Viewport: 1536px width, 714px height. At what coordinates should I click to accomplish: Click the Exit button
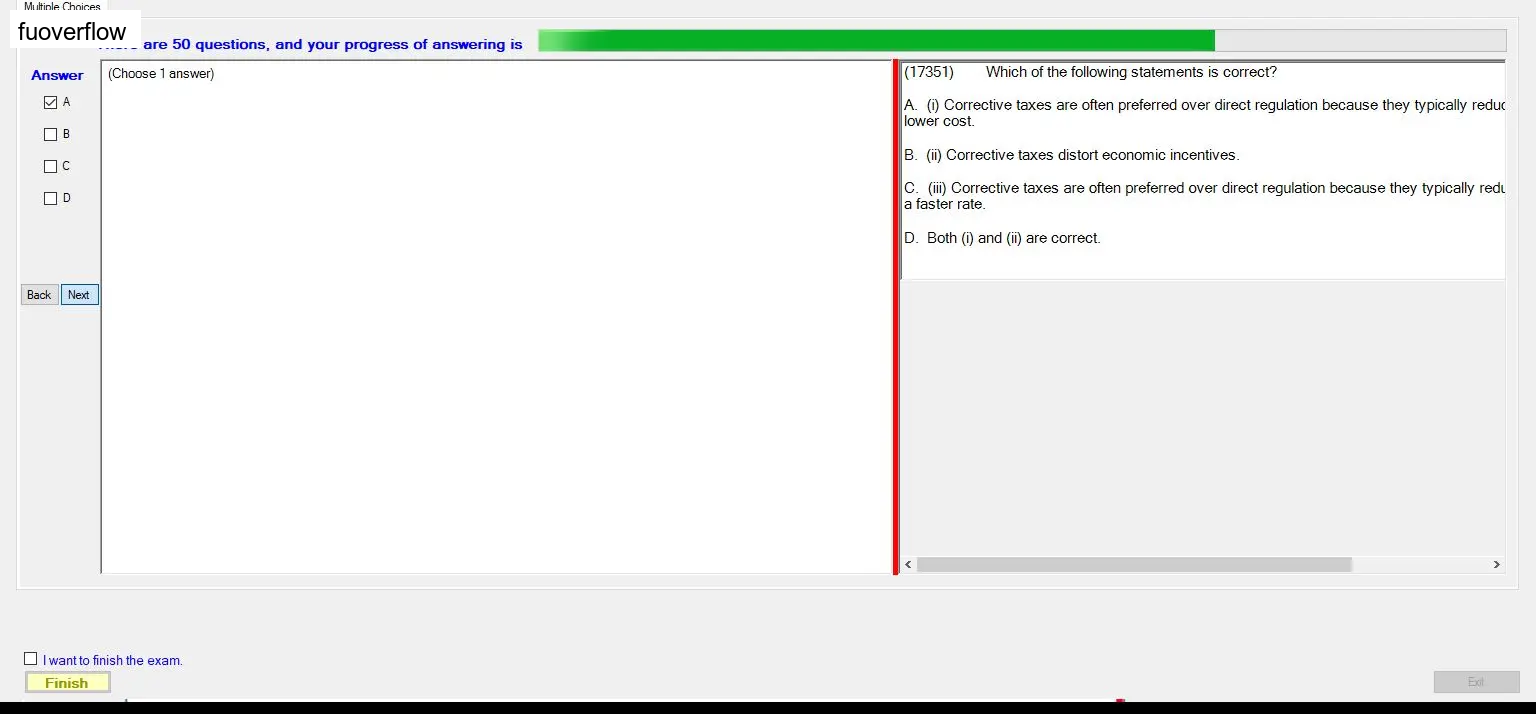tap(1476, 682)
